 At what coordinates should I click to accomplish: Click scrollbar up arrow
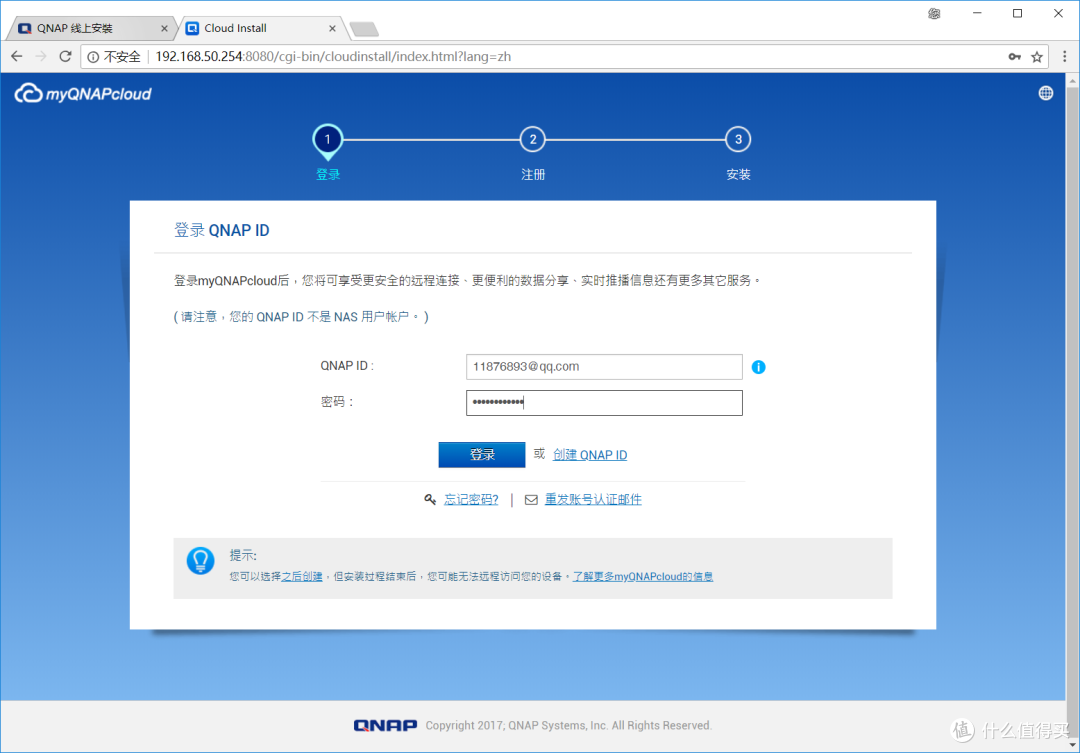(1072, 81)
